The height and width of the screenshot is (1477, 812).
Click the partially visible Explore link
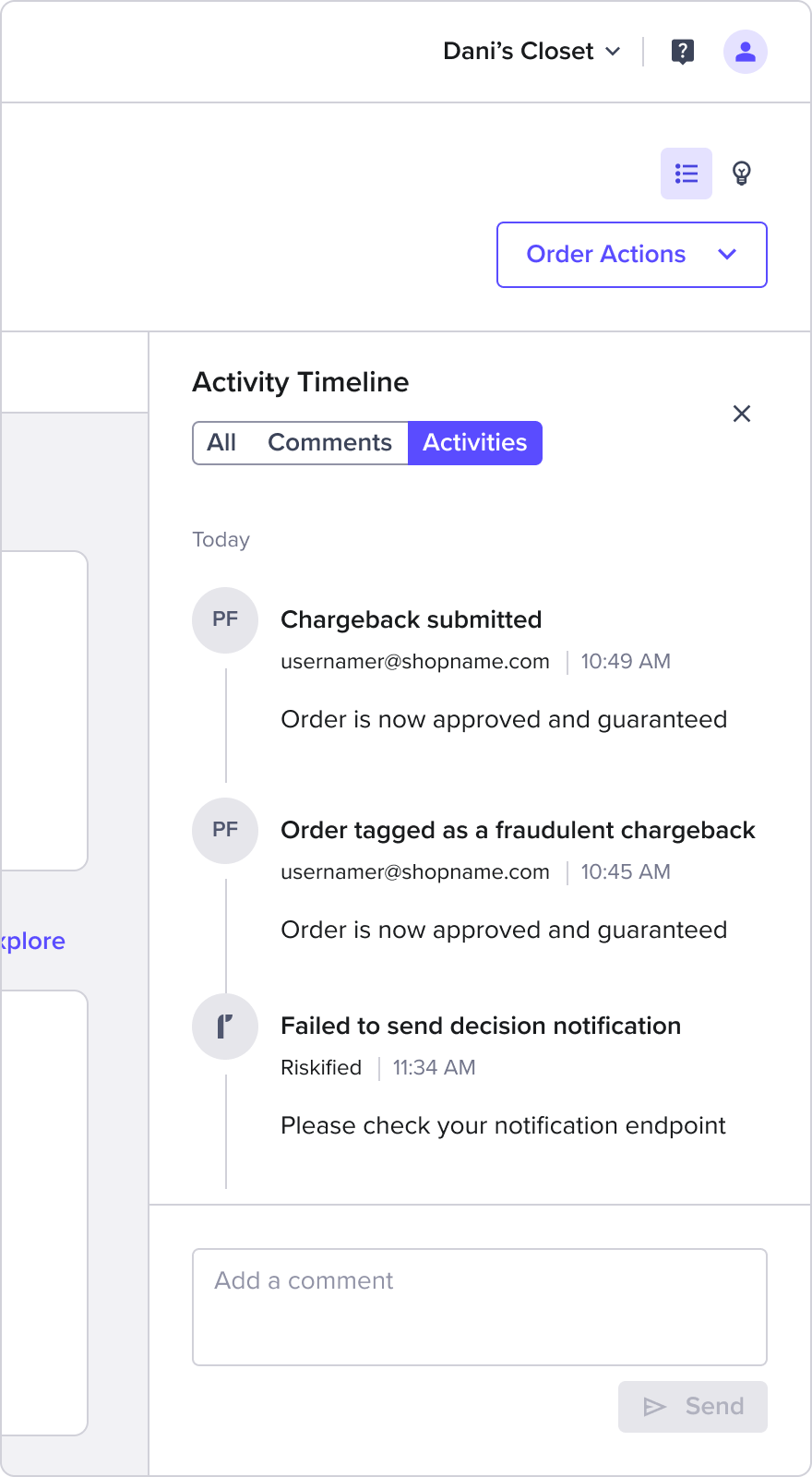click(33, 942)
